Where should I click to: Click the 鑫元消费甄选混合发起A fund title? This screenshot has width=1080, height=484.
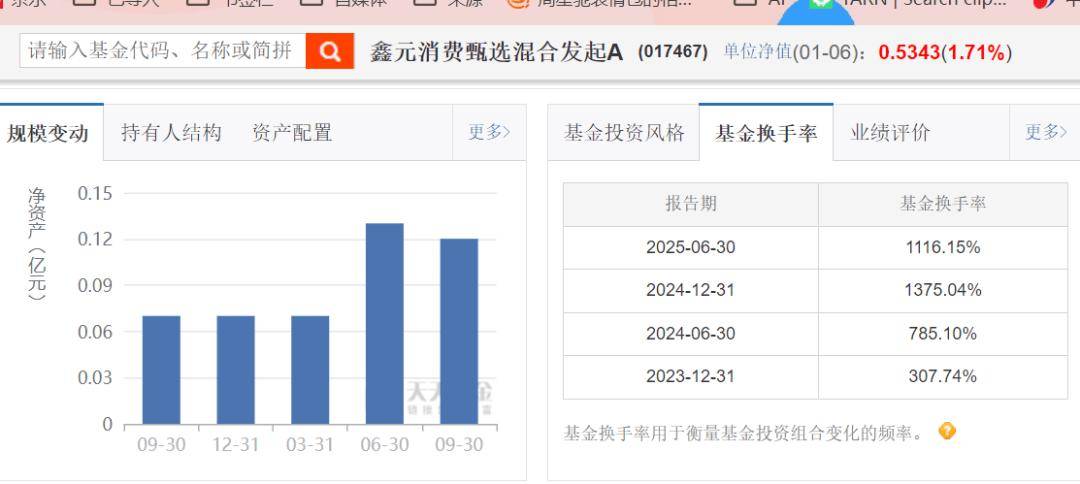click(496, 51)
